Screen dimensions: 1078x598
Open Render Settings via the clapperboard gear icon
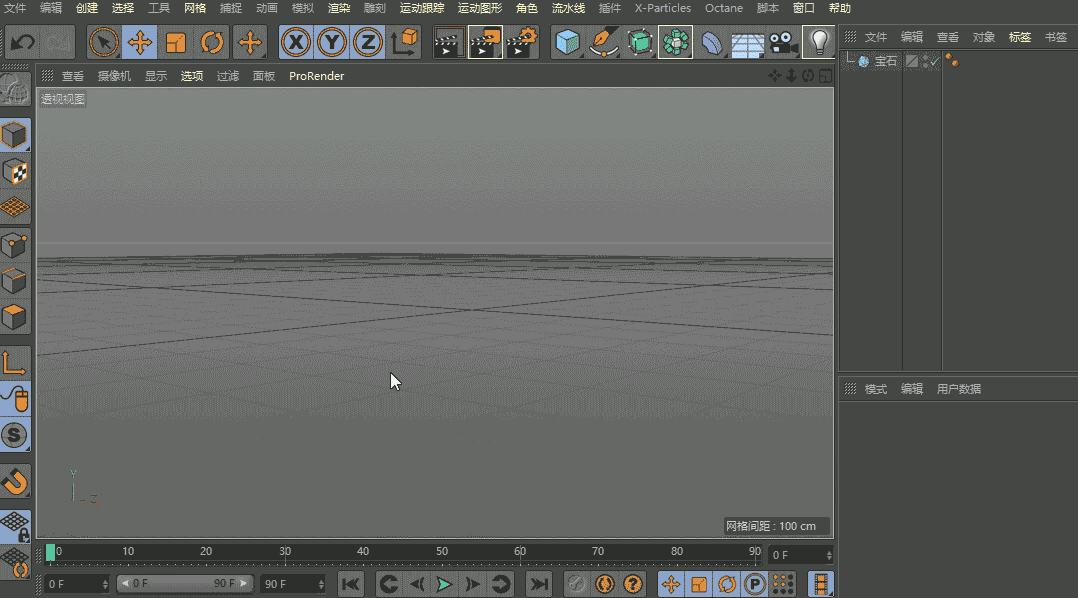520,42
